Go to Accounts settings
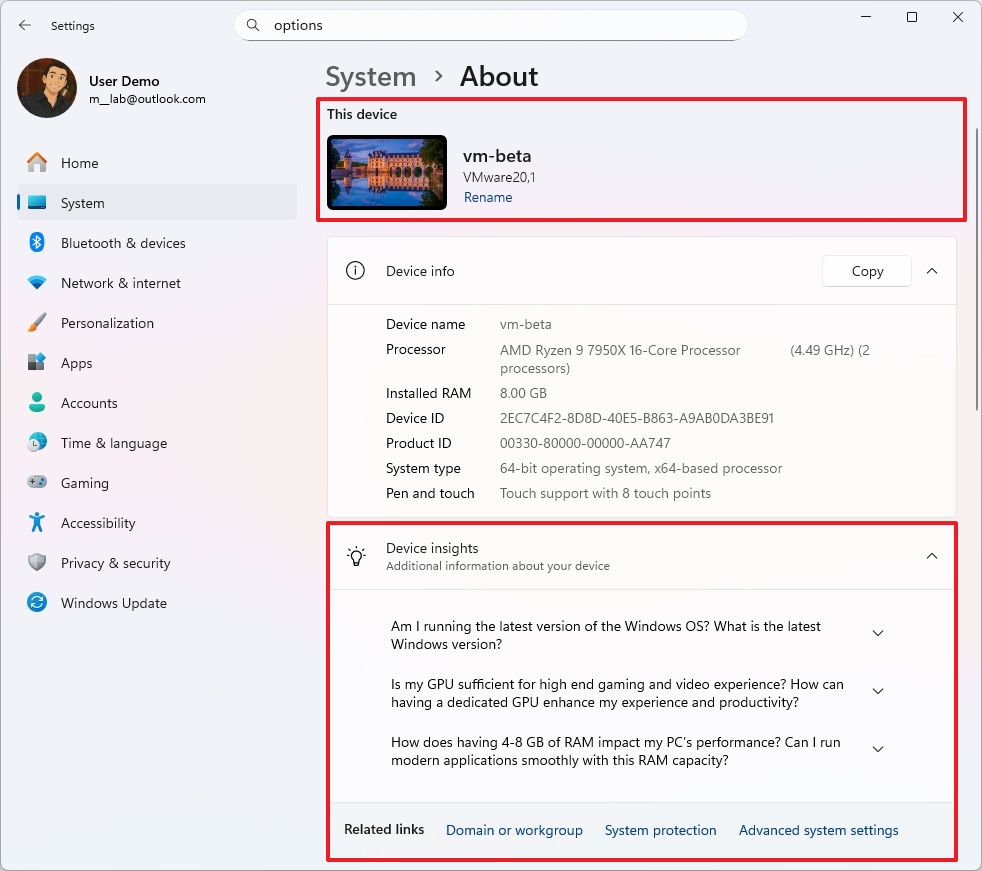 tap(89, 403)
